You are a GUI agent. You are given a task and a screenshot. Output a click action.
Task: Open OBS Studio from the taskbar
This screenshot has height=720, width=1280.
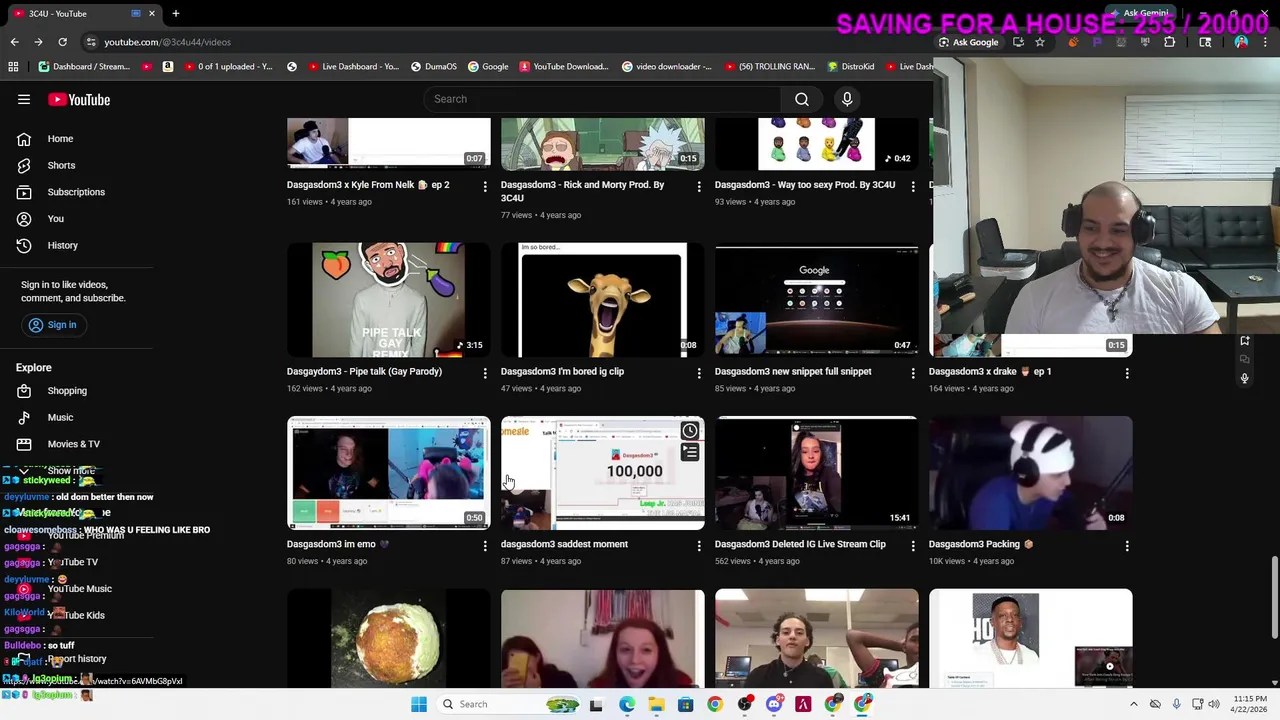click(x=745, y=704)
